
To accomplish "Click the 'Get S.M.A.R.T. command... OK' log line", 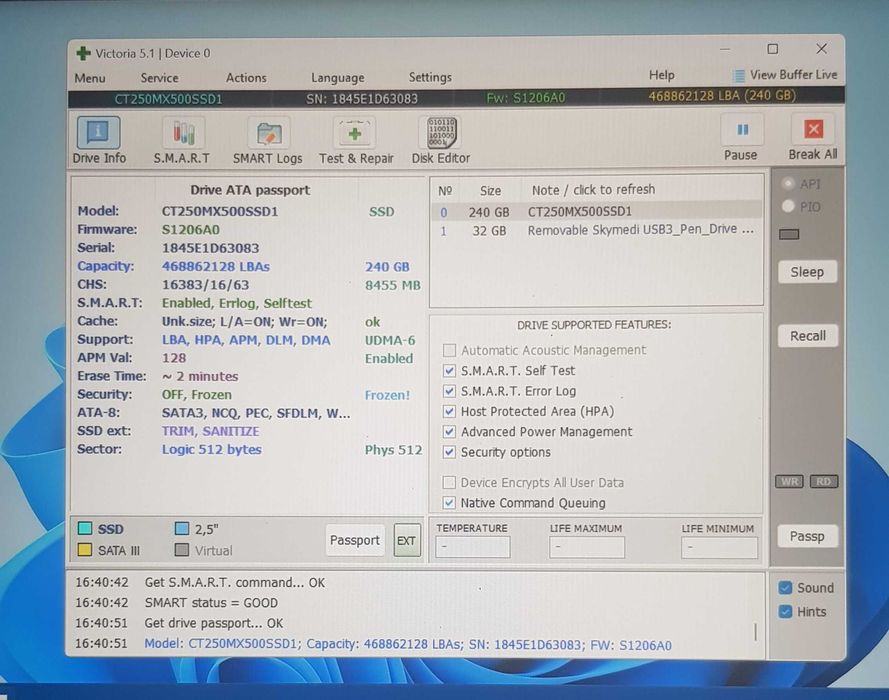I will coord(235,583).
